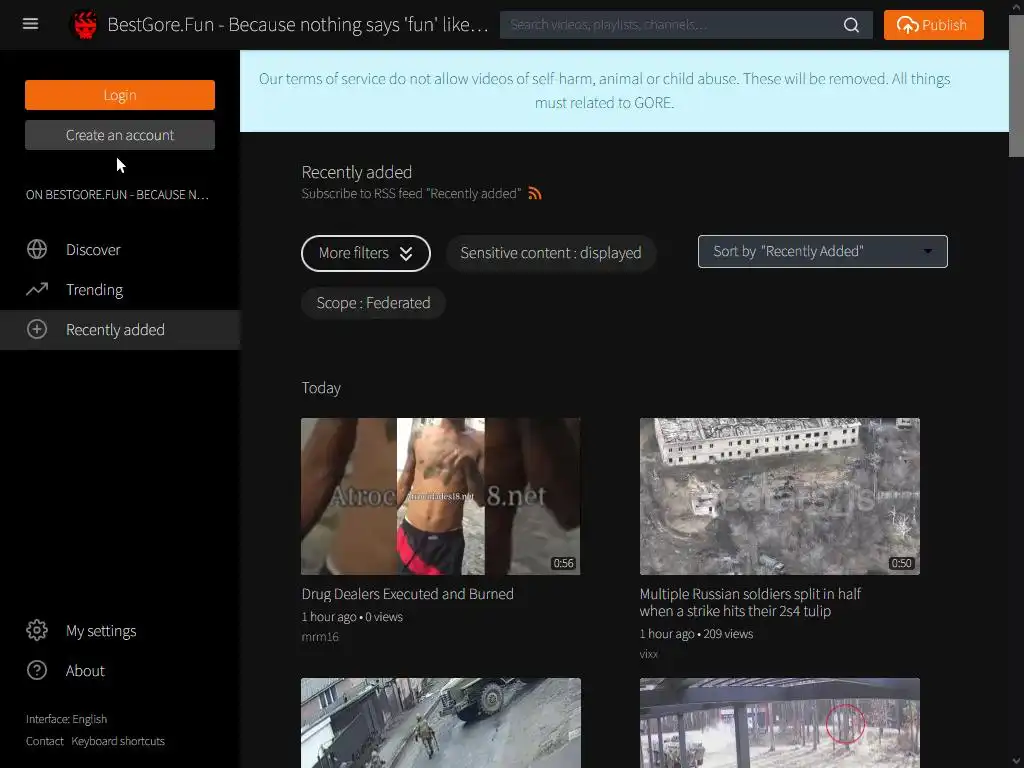
Task: Click the thumbnail with the red circle
Action: point(780,723)
